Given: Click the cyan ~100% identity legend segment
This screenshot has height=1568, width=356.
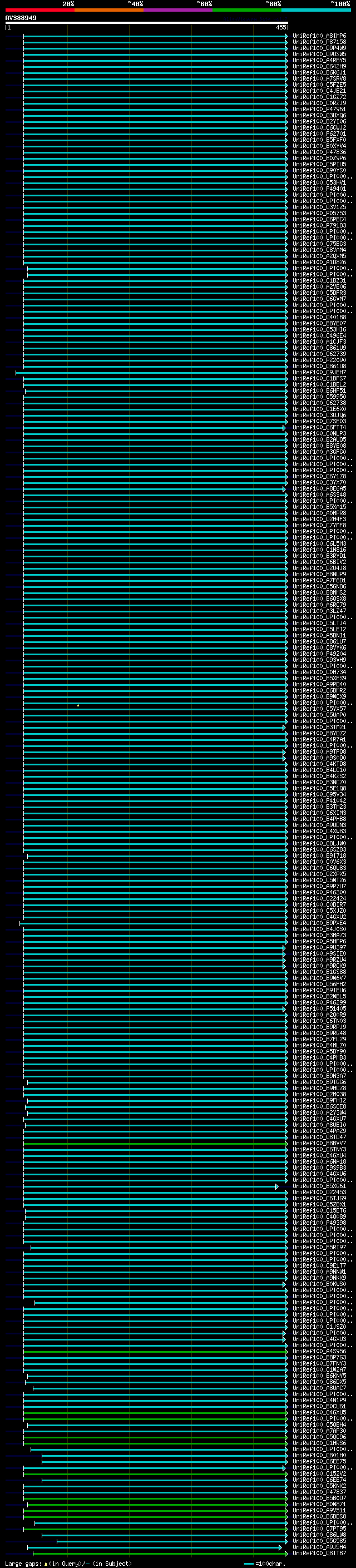Looking at the screenshot, I should [316, 10].
